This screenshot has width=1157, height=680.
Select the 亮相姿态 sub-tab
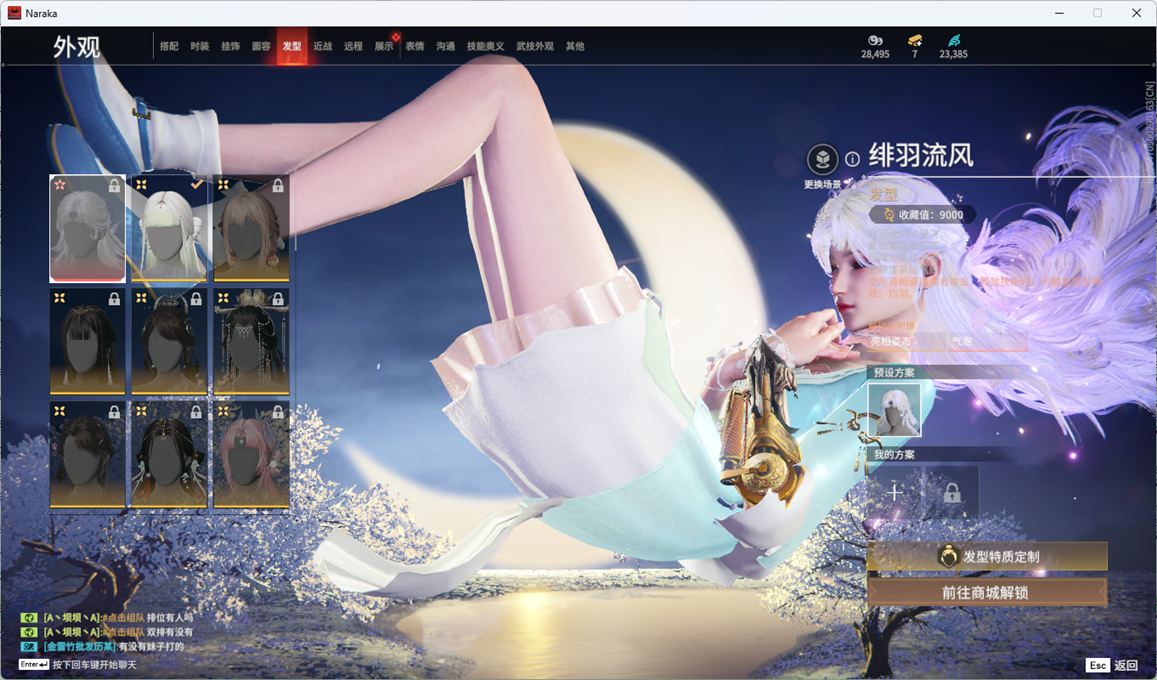[907, 341]
